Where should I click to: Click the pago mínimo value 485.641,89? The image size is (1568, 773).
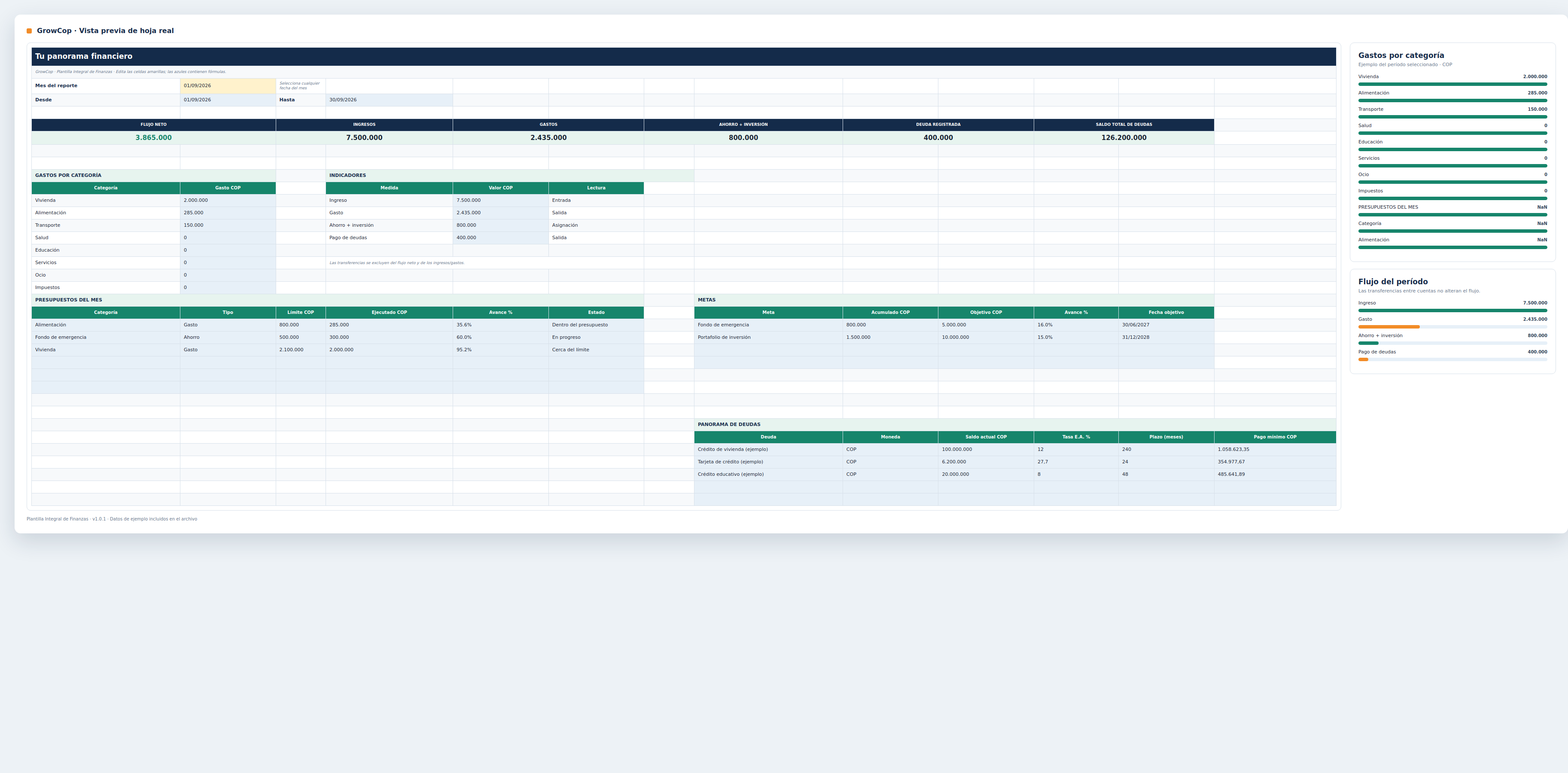click(x=1275, y=475)
